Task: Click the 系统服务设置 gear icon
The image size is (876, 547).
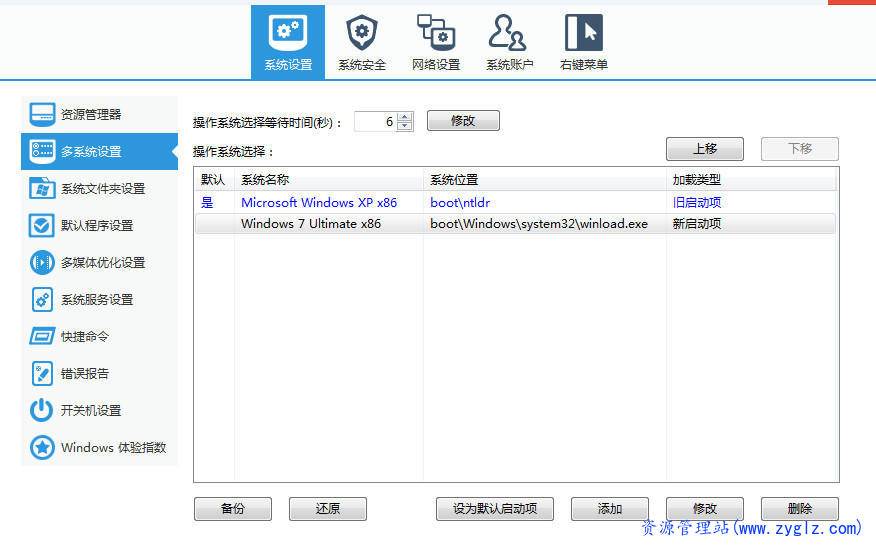Action: 42,299
